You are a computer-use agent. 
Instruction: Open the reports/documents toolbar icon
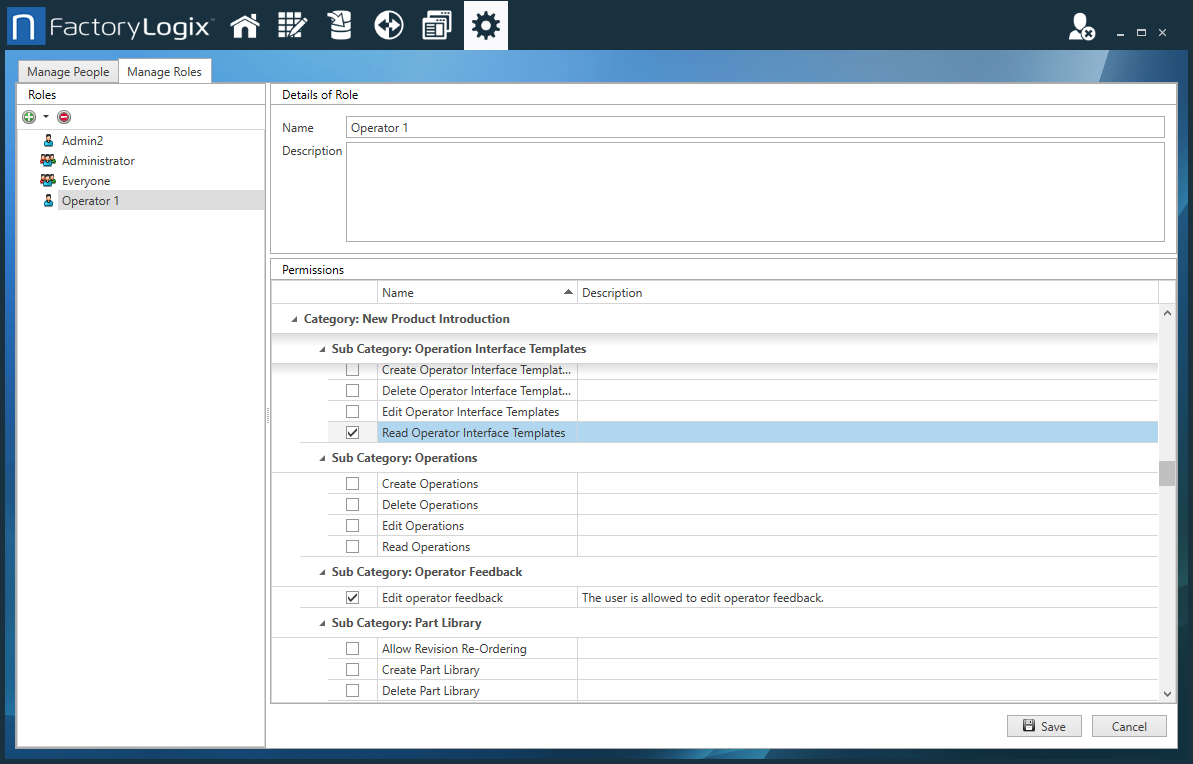click(437, 25)
